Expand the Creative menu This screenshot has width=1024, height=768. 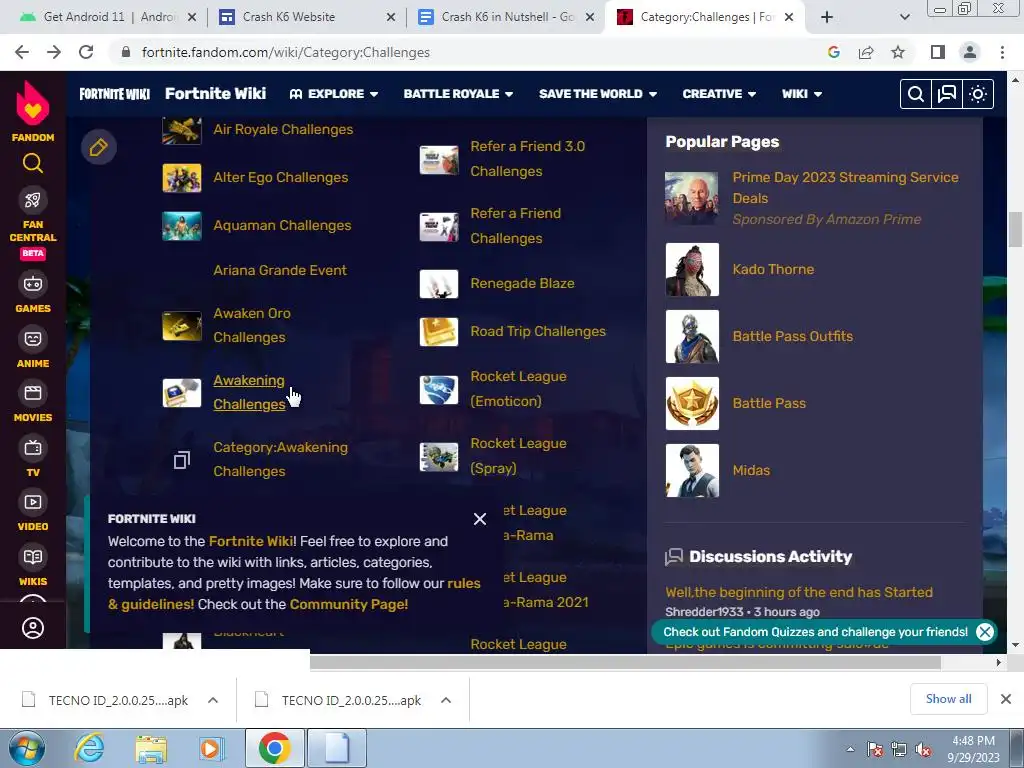tap(719, 94)
